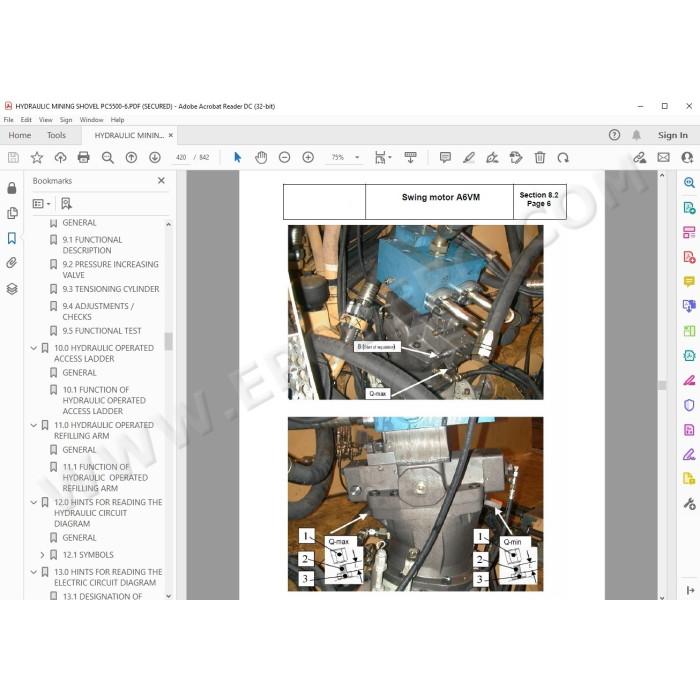Switch to the Tools tab
700x700 pixels.
[x=56, y=135]
